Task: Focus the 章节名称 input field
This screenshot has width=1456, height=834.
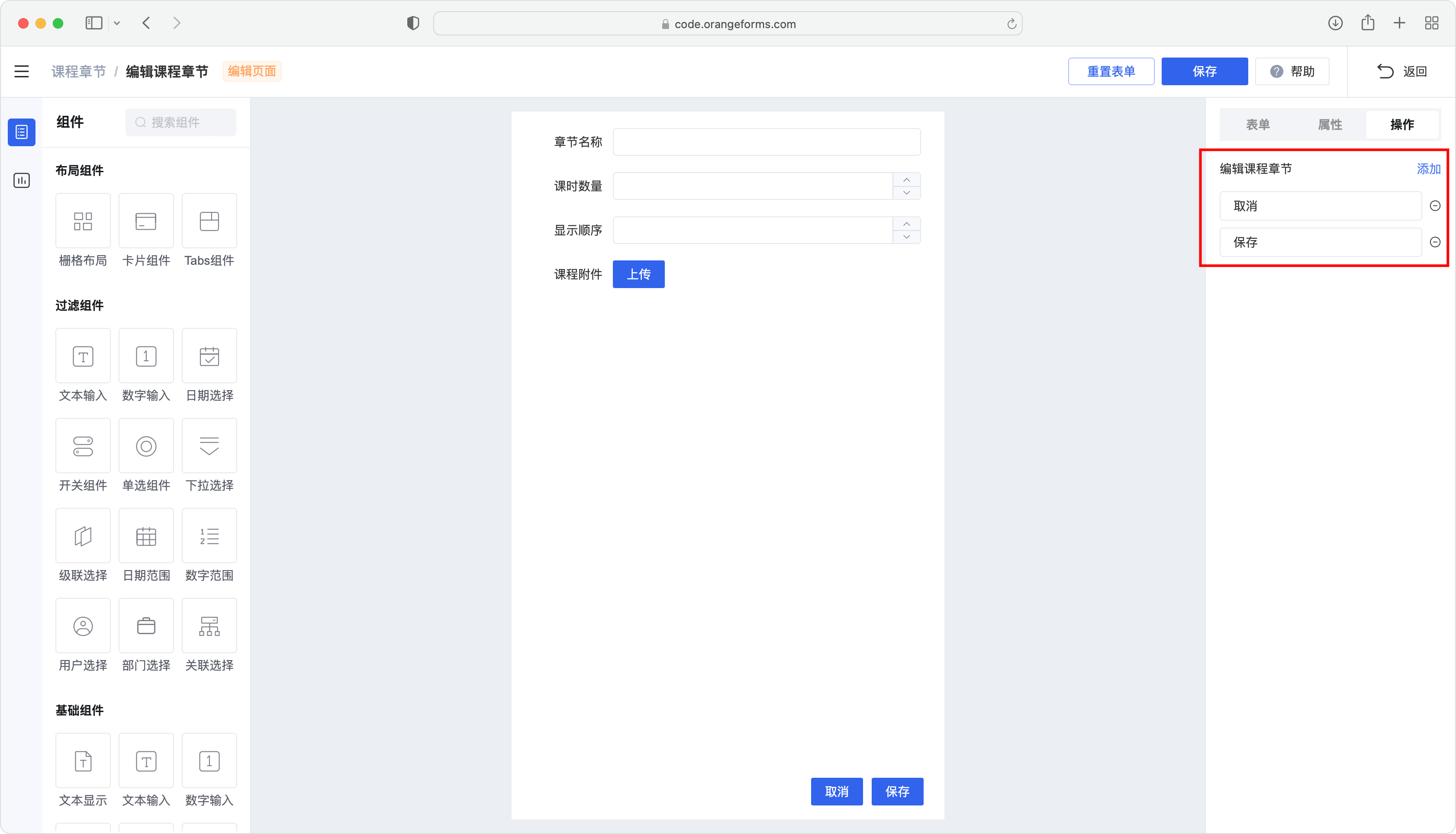Action: click(x=767, y=141)
